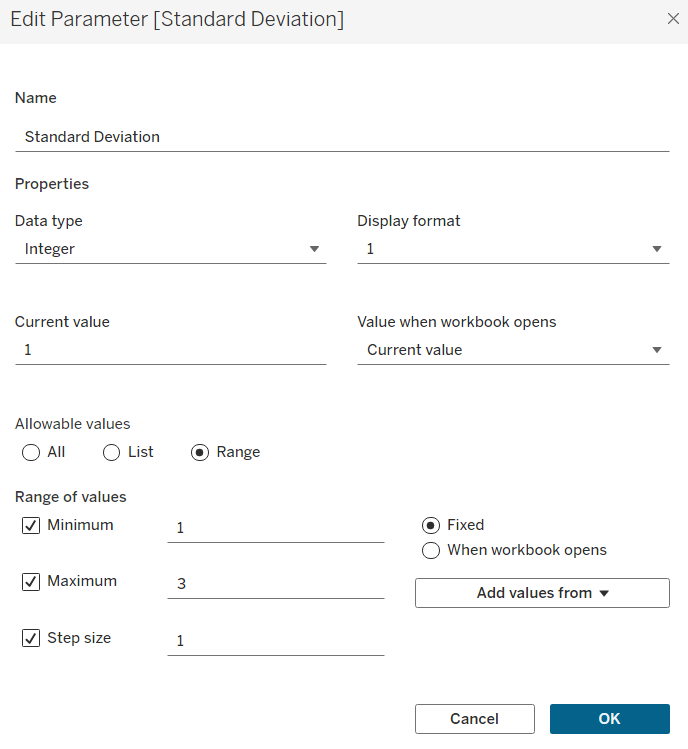This screenshot has height=749, width=688.
Task: Click the Current value input field
Action: (170, 350)
